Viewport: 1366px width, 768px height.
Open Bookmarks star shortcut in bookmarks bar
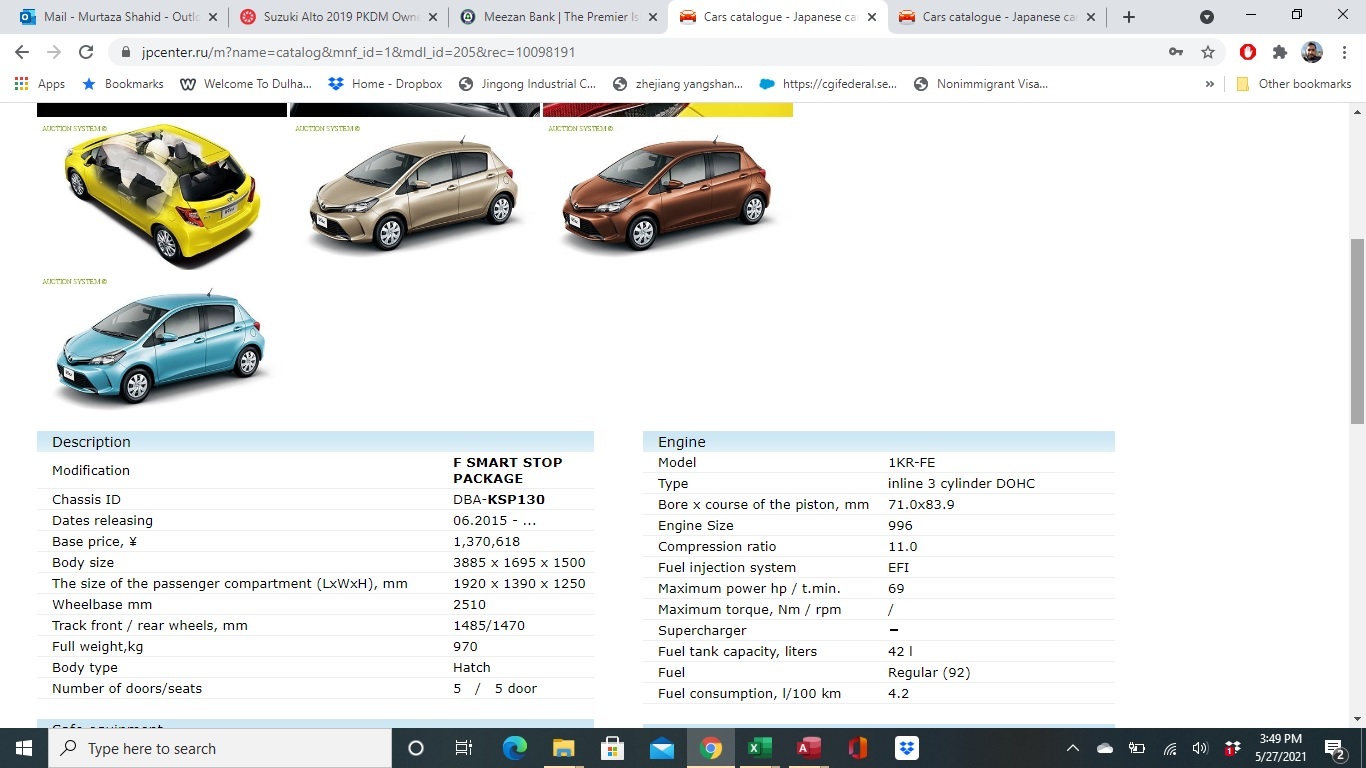click(x=123, y=84)
